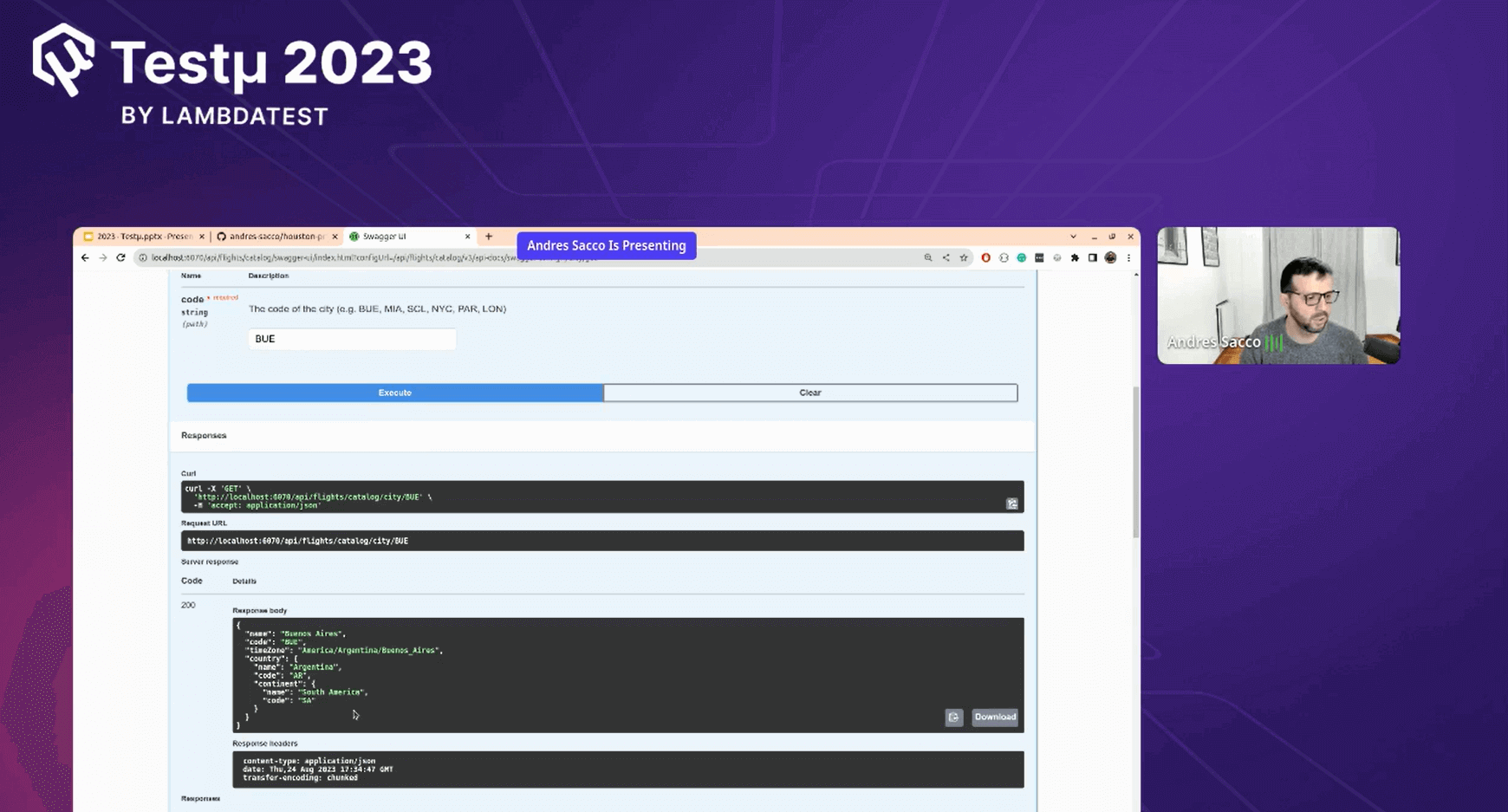Clear the request with the Clear button

[809, 393]
